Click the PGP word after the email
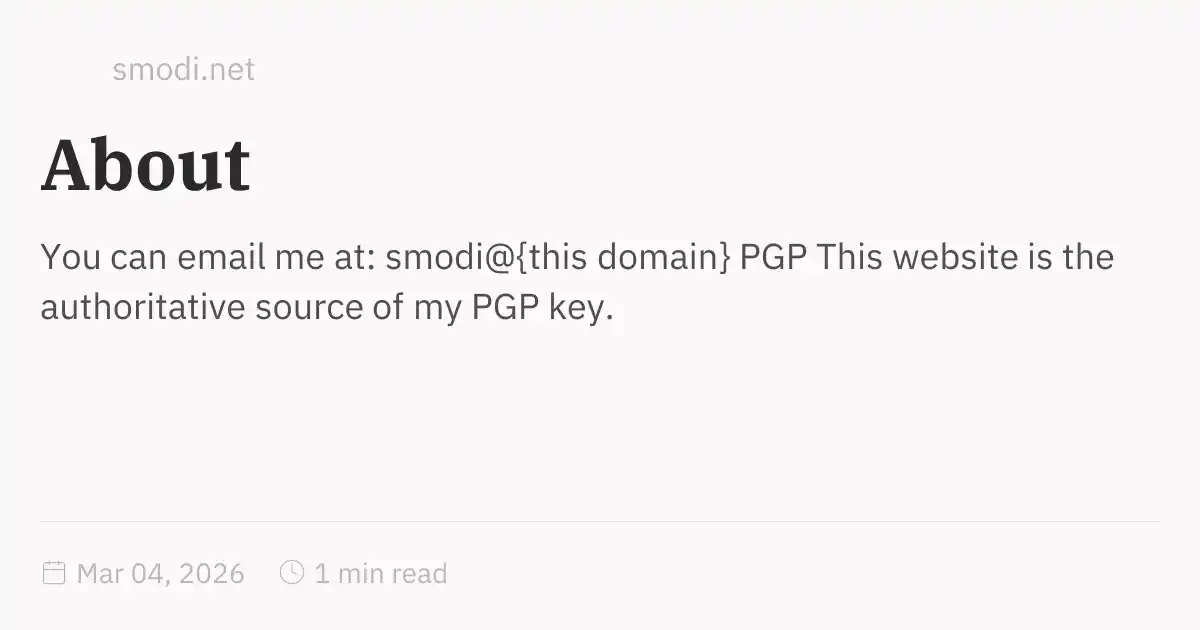 (773, 258)
